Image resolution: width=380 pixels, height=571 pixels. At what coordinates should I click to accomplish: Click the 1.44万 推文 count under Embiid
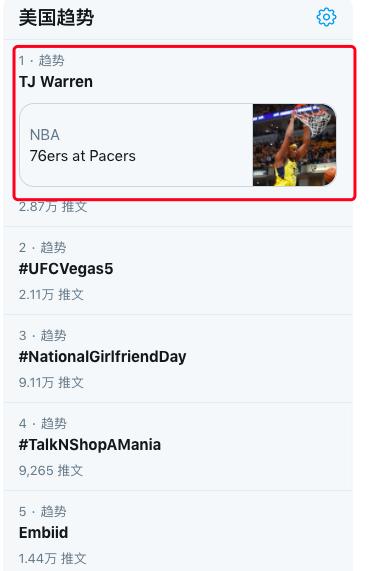[52, 558]
